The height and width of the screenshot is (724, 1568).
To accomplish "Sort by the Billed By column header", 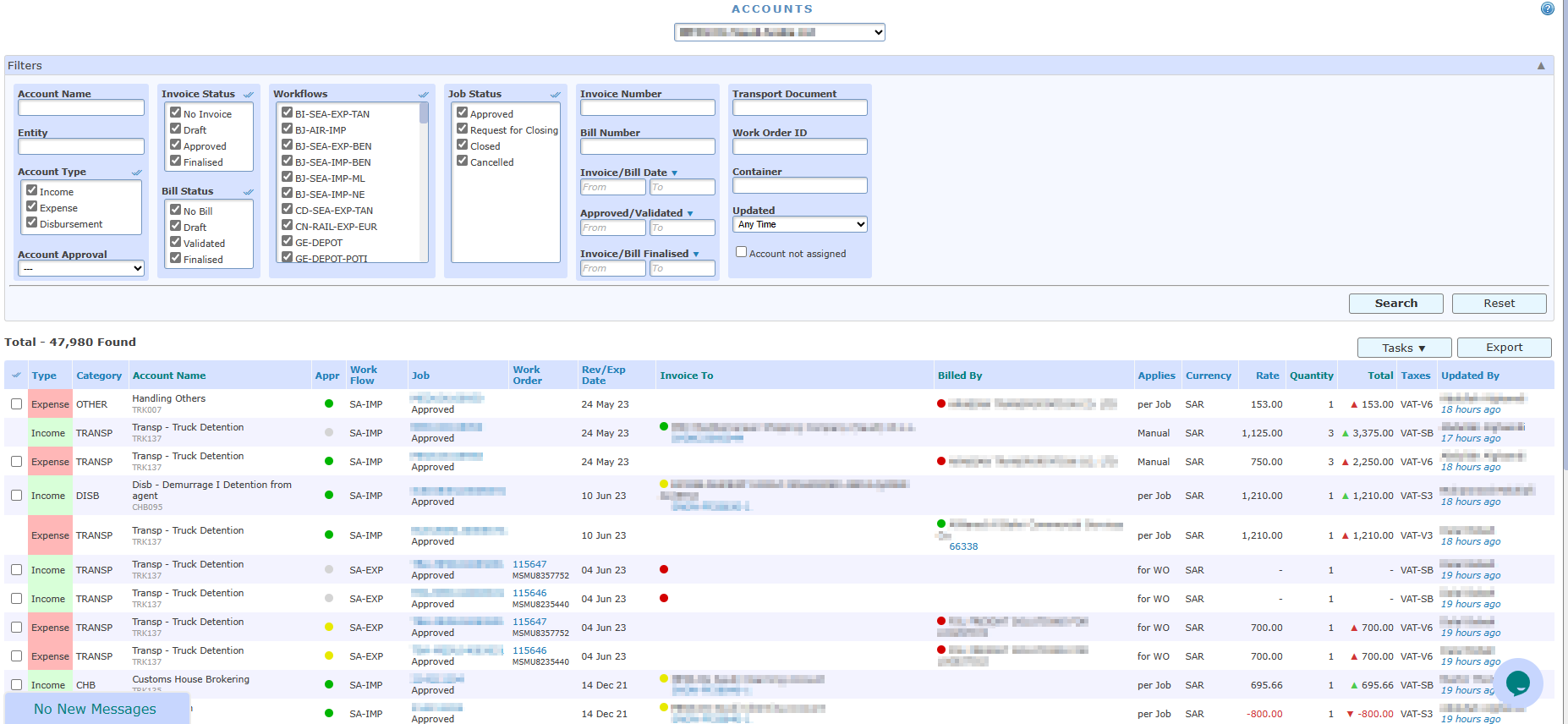I will [x=960, y=376].
